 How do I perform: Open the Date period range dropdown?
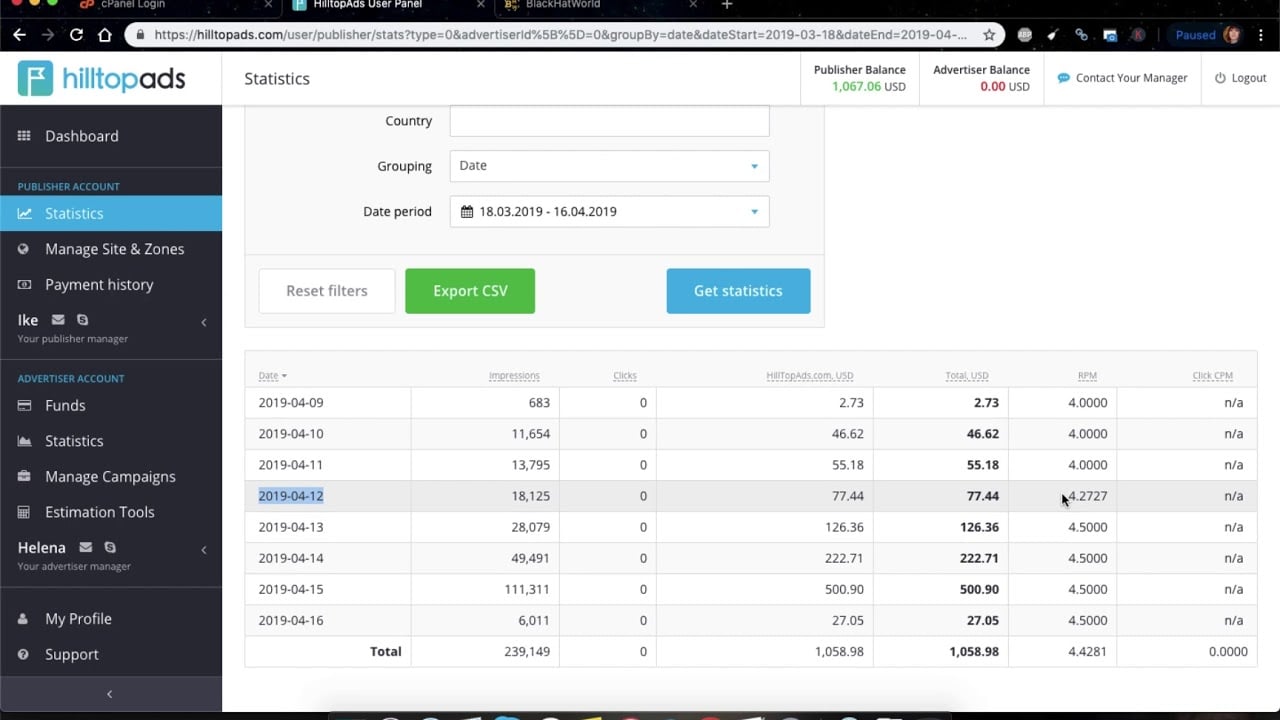[609, 212]
